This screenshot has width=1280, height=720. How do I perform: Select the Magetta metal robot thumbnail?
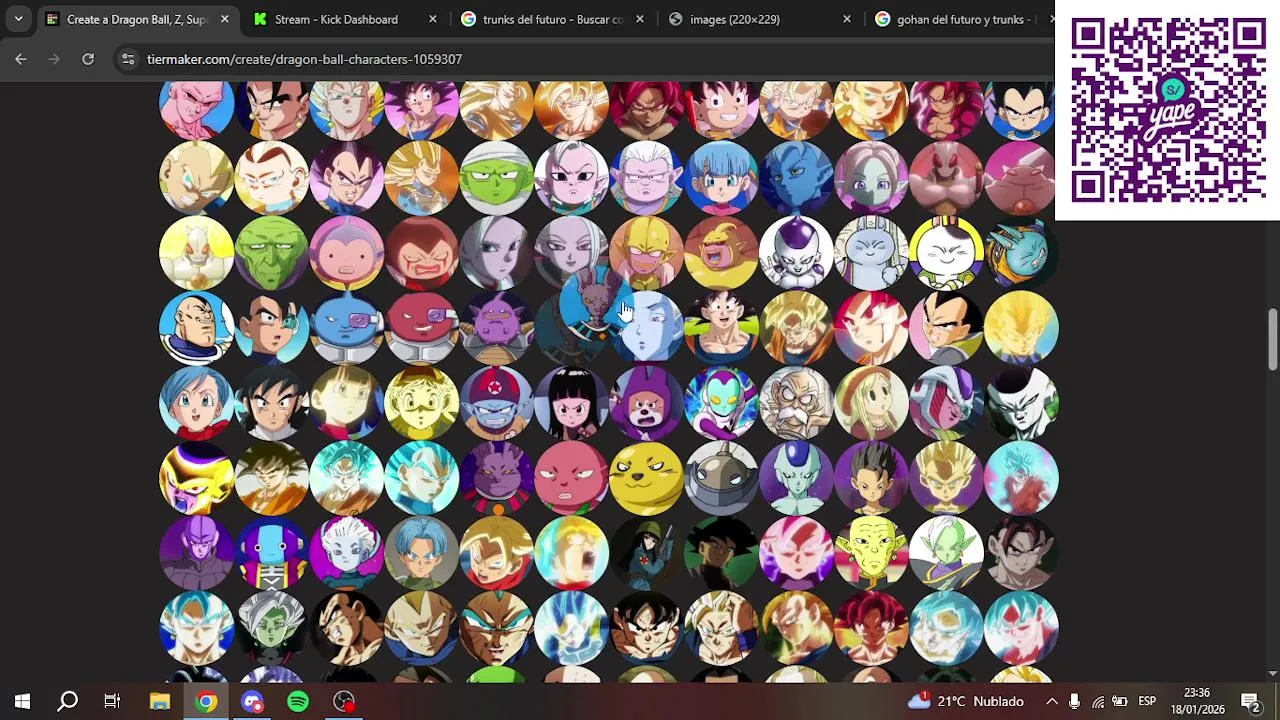pyautogui.click(x=722, y=478)
